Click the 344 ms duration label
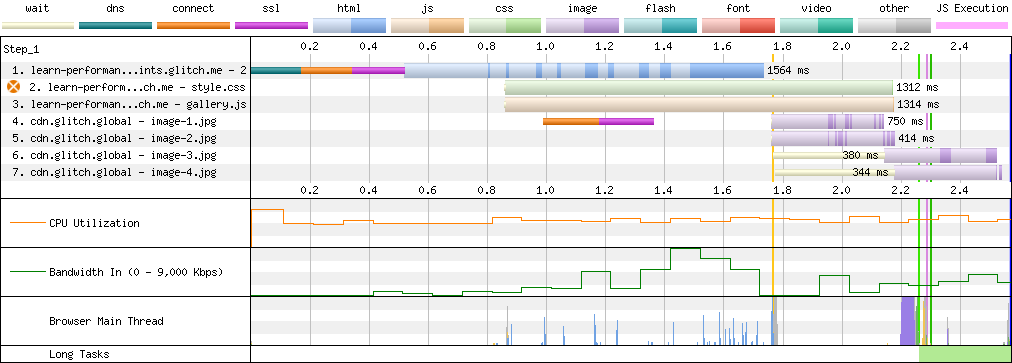Screen dimensions: 1012x363 pos(871,172)
